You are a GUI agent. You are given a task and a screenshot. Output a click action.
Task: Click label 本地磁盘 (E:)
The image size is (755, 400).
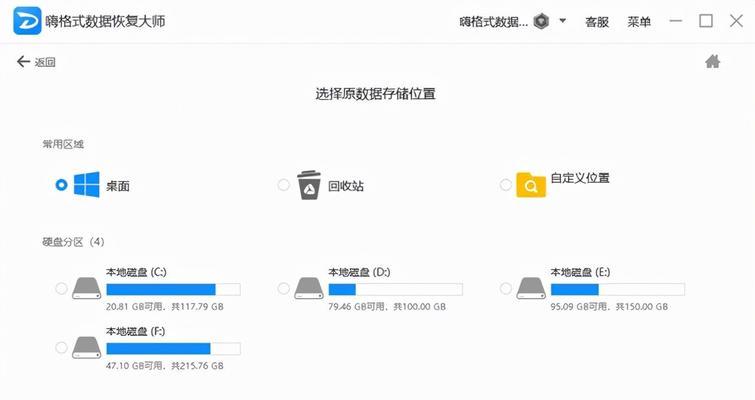point(581,272)
